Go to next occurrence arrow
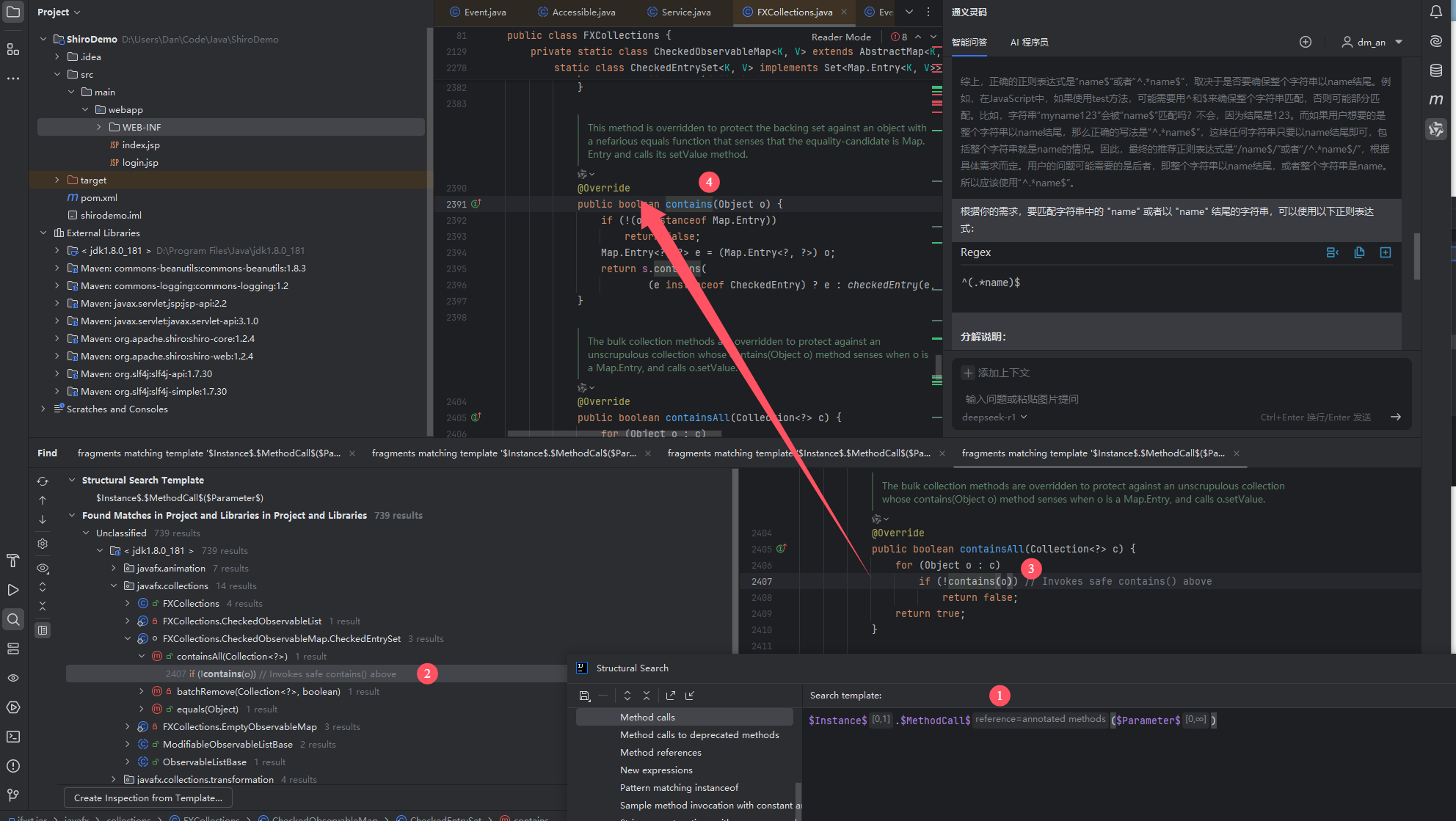1456x821 pixels. click(43, 519)
